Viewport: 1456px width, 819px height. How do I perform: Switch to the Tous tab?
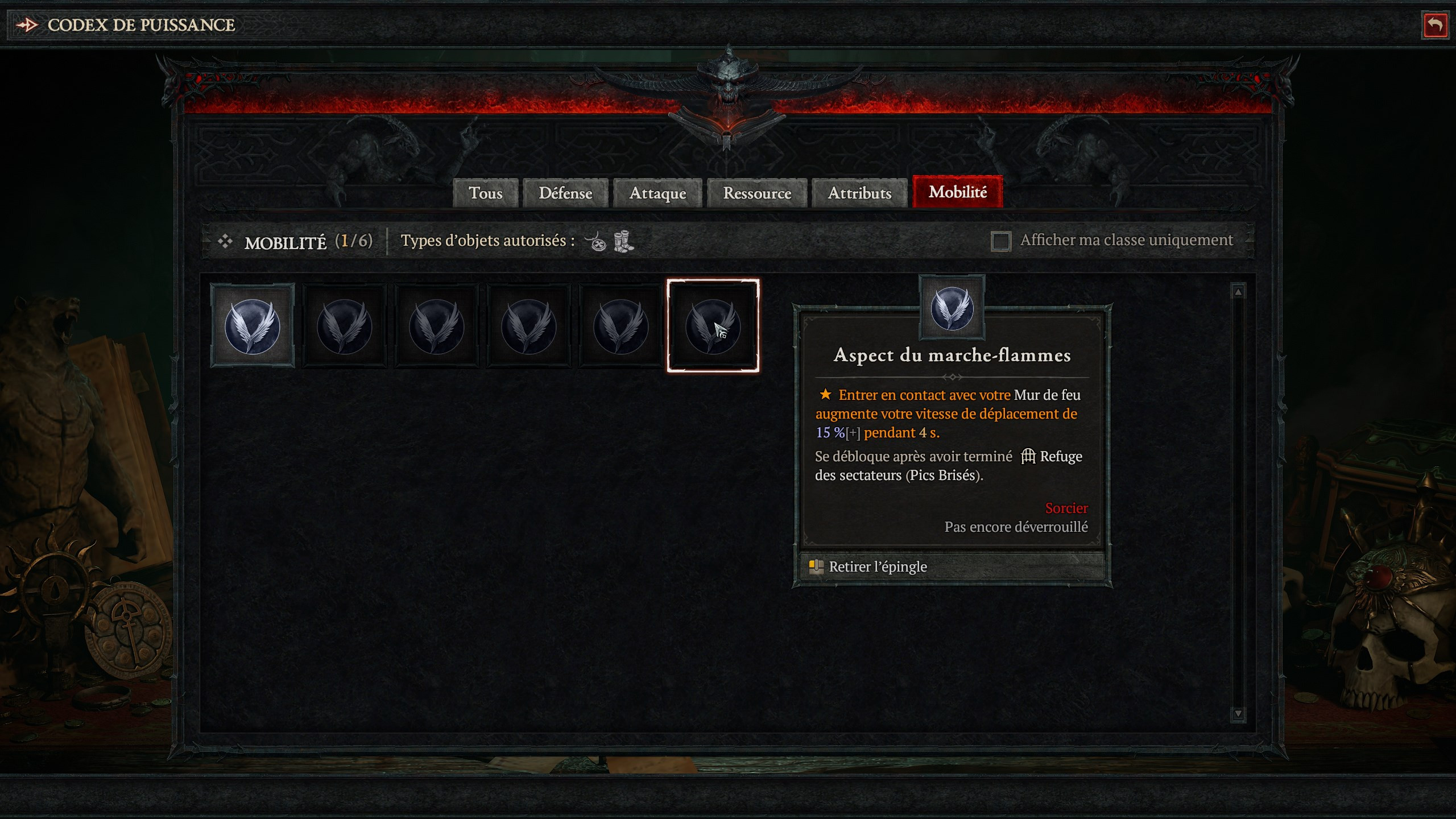(487, 191)
